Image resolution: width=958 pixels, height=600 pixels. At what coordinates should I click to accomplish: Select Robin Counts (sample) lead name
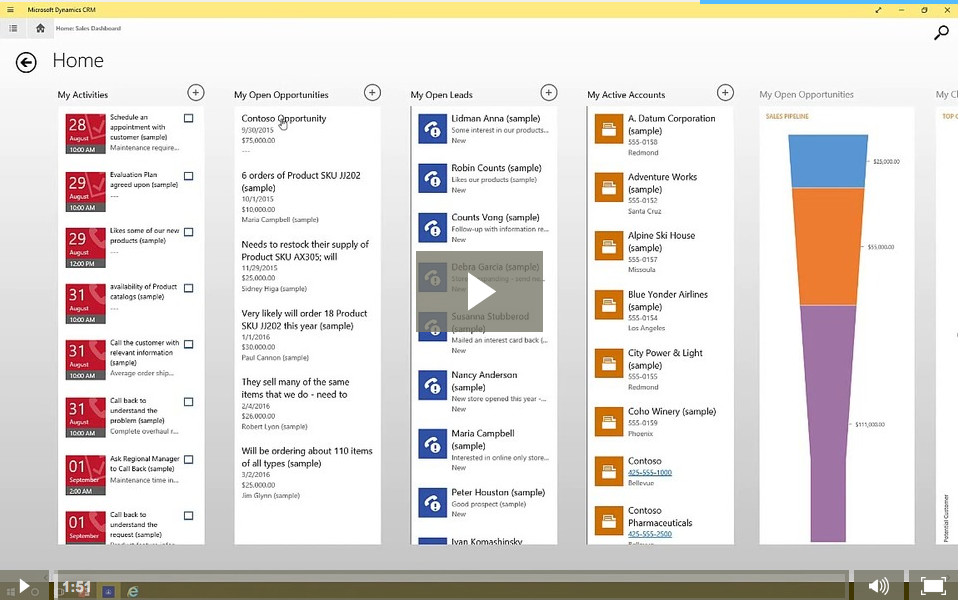pyautogui.click(x=496, y=168)
